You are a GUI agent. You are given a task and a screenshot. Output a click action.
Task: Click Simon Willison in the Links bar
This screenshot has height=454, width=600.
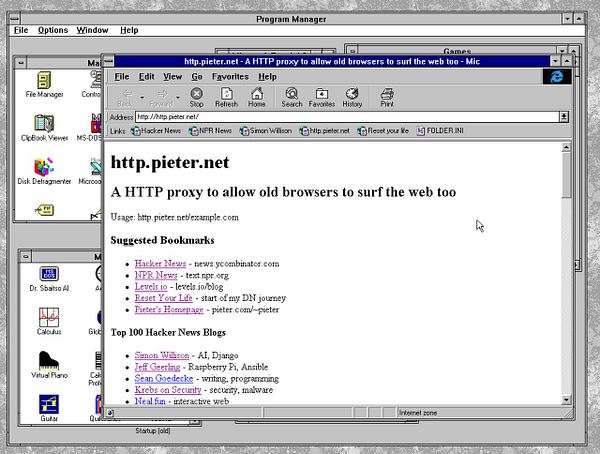[x=266, y=131]
